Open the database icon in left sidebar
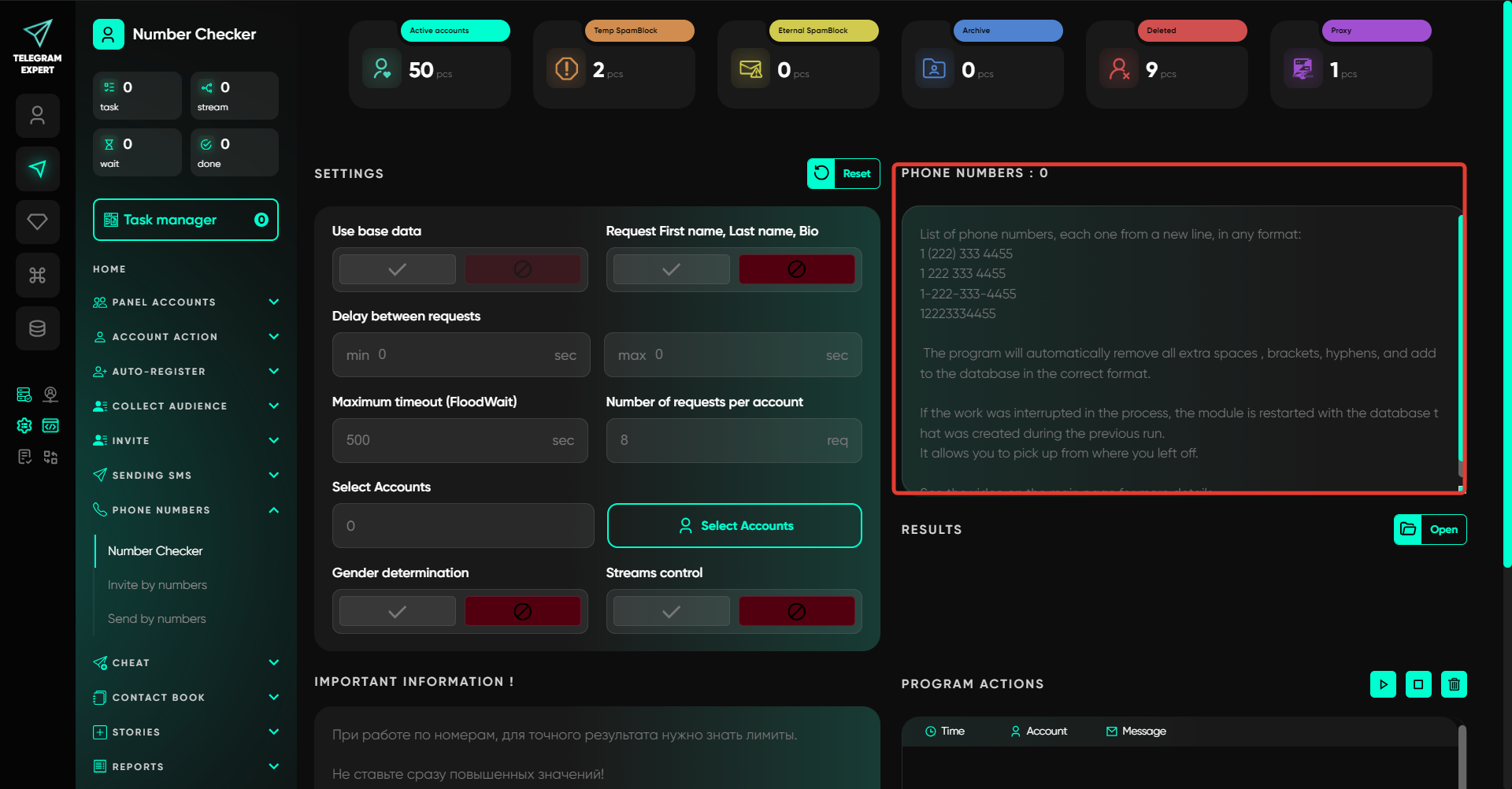Image resolution: width=1512 pixels, height=789 pixels. point(37,328)
